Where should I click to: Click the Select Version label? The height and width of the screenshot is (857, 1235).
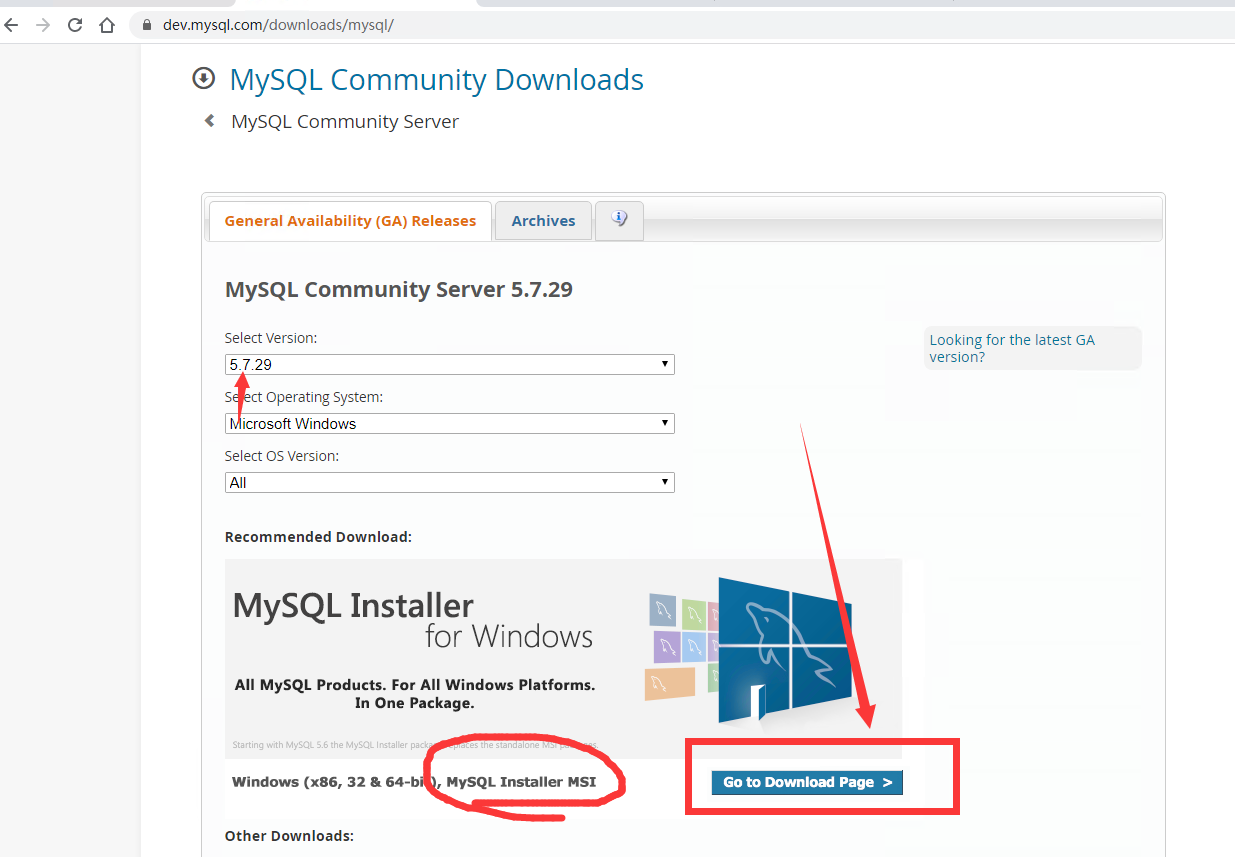(x=271, y=338)
